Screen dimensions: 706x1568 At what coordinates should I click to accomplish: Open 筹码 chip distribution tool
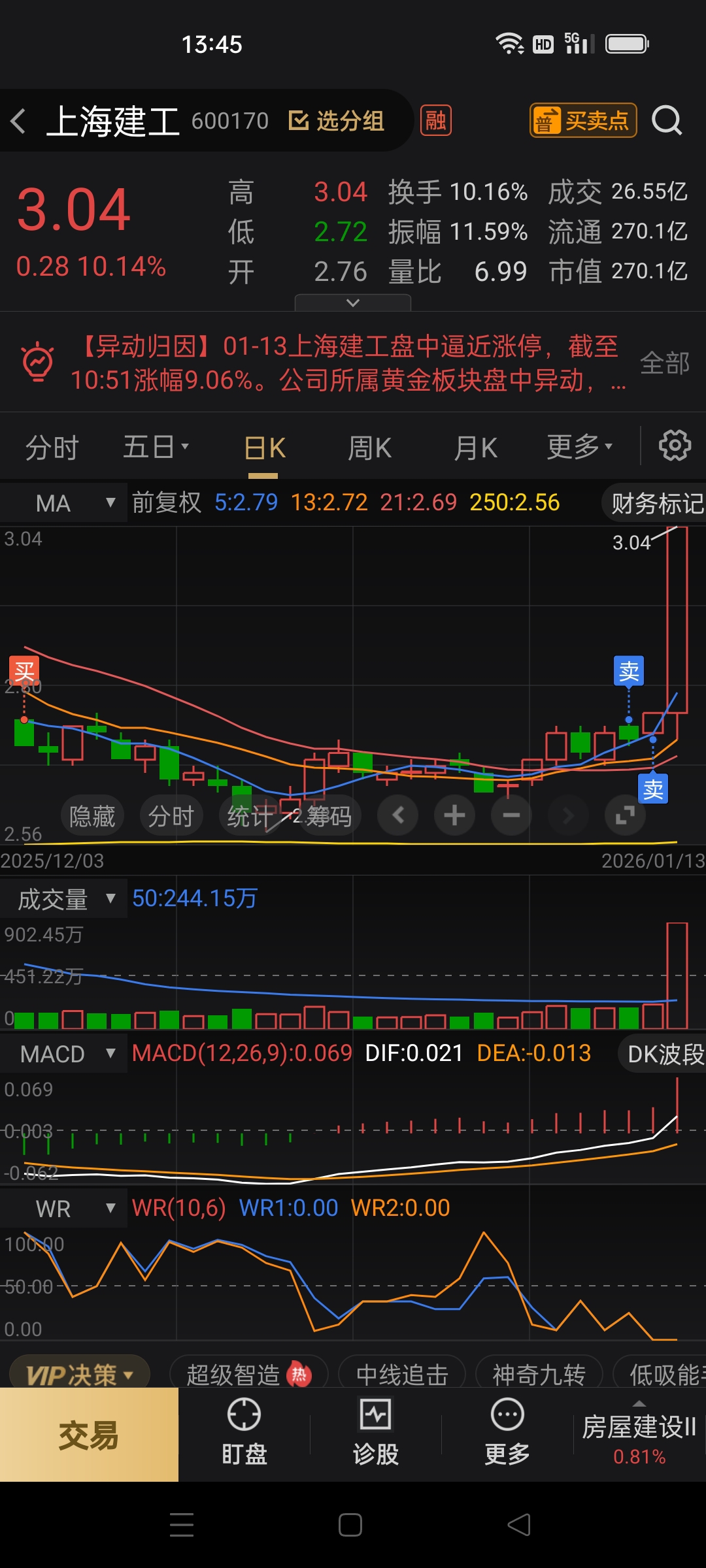tap(329, 815)
